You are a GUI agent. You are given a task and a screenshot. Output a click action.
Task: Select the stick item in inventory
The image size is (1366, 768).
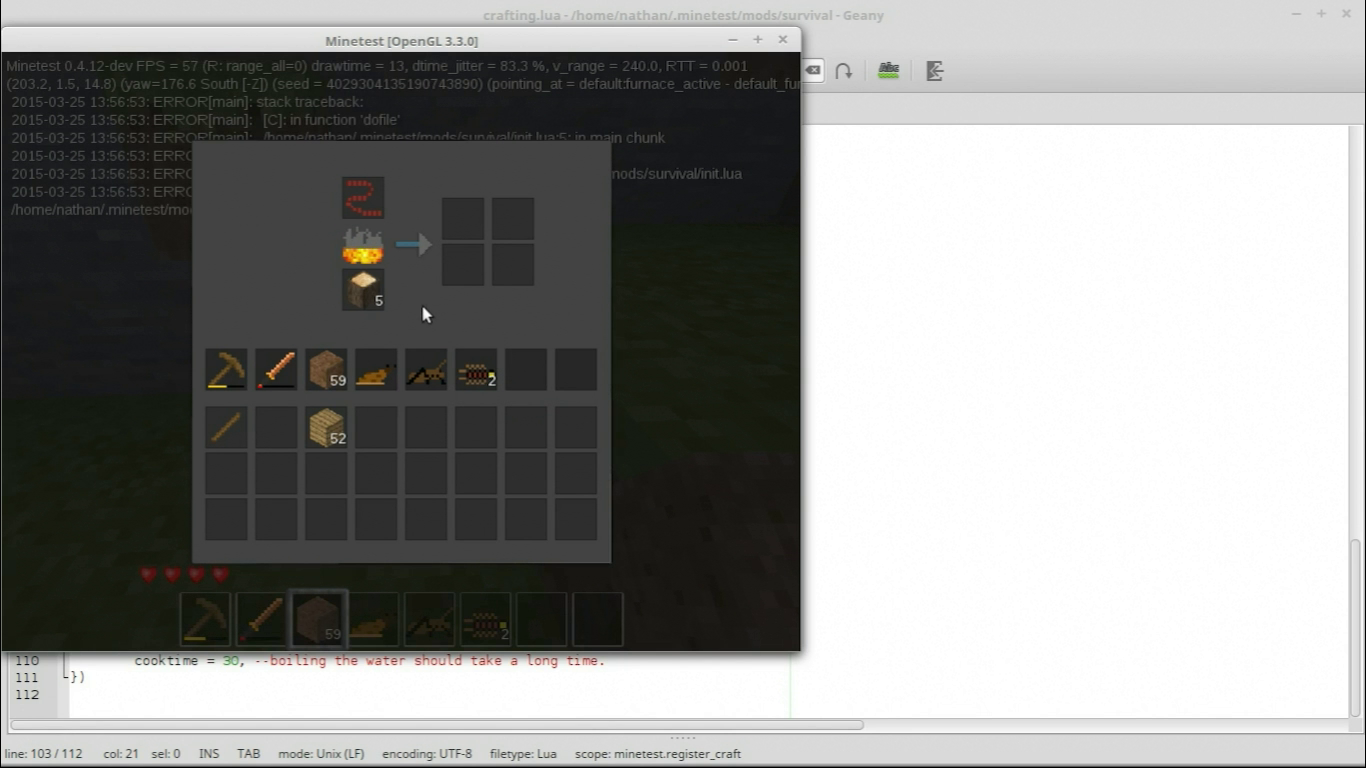tap(226, 427)
